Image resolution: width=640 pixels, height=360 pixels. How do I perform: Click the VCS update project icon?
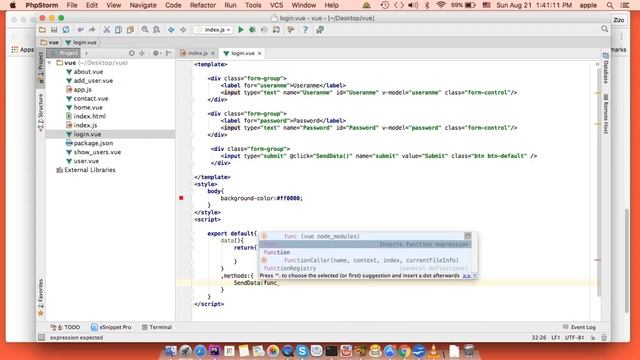pyautogui.click(x=276, y=30)
